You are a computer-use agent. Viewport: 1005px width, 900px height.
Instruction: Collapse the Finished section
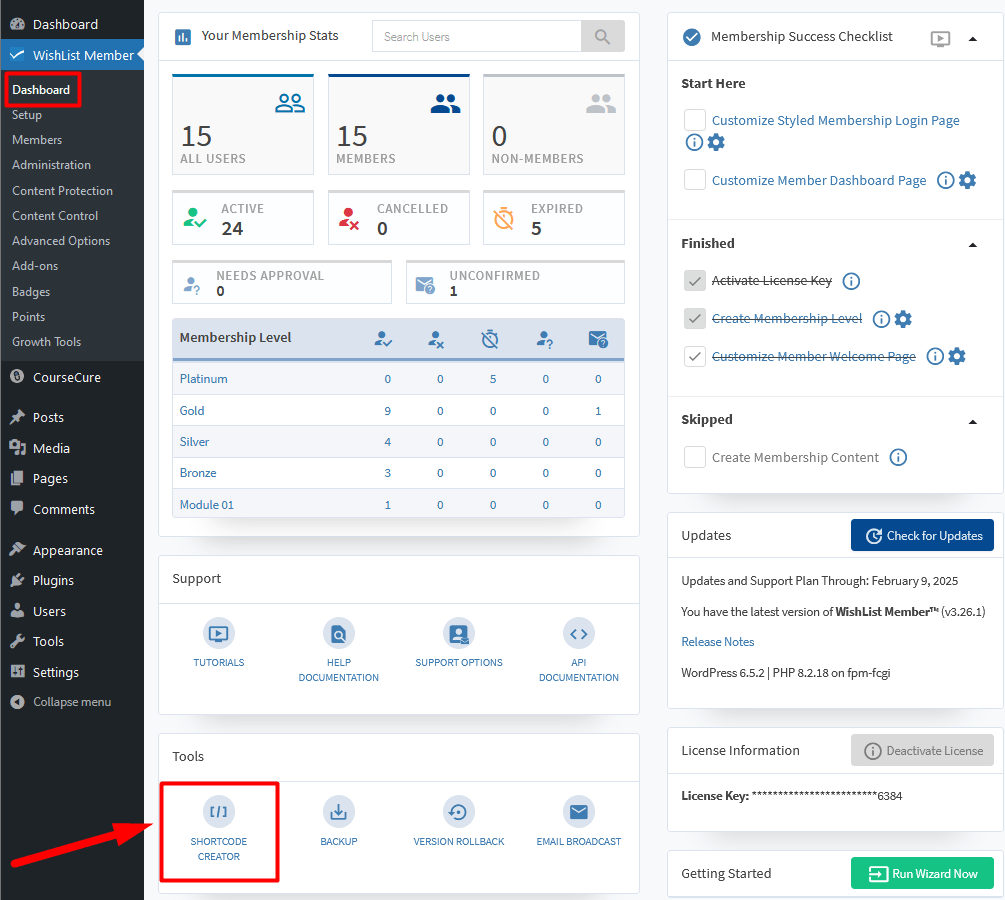(973, 245)
